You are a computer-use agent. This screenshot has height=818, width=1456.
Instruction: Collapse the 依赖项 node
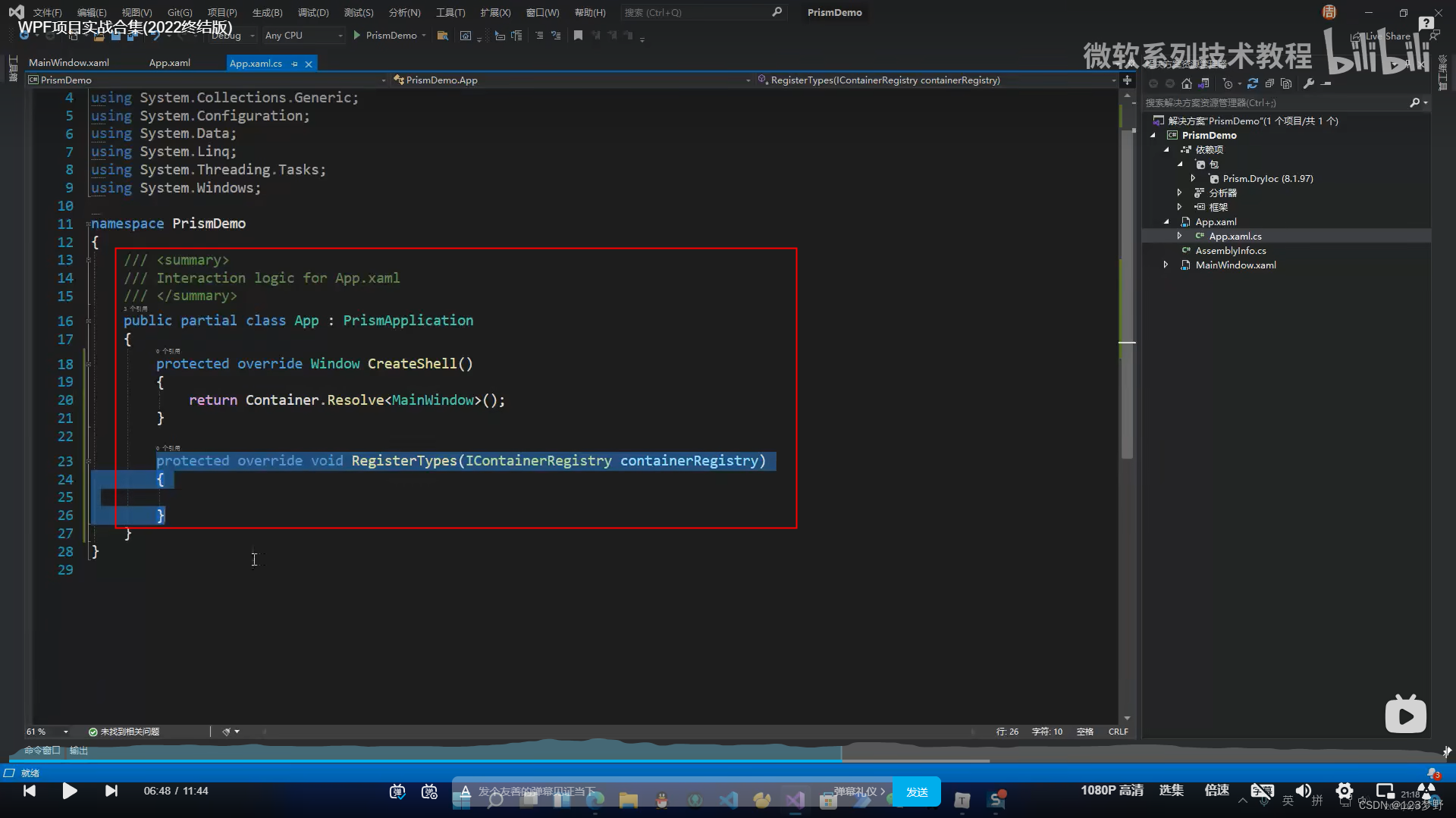point(1167,149)
